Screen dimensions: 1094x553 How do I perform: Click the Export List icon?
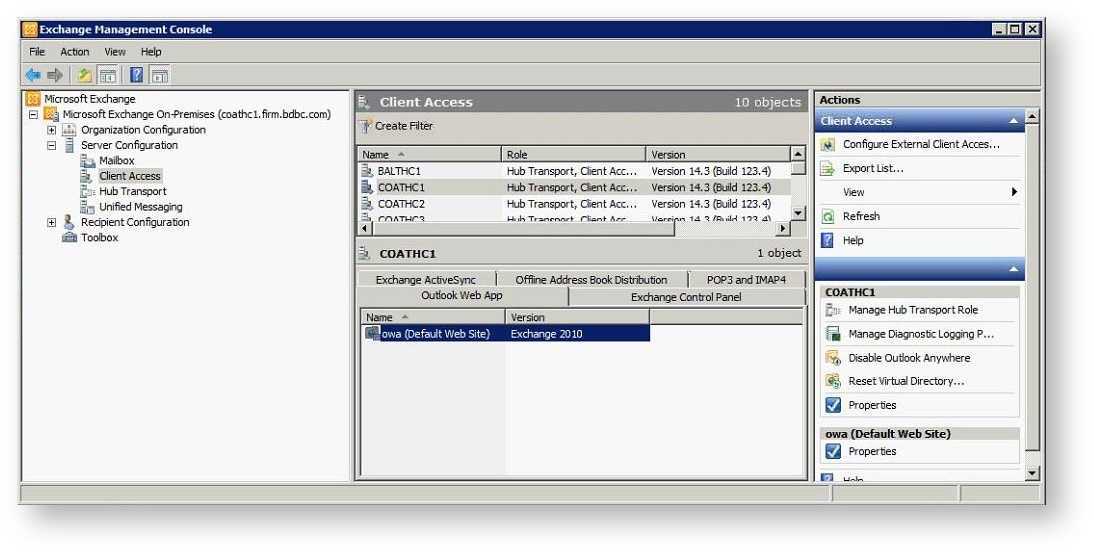pos(828,168)
